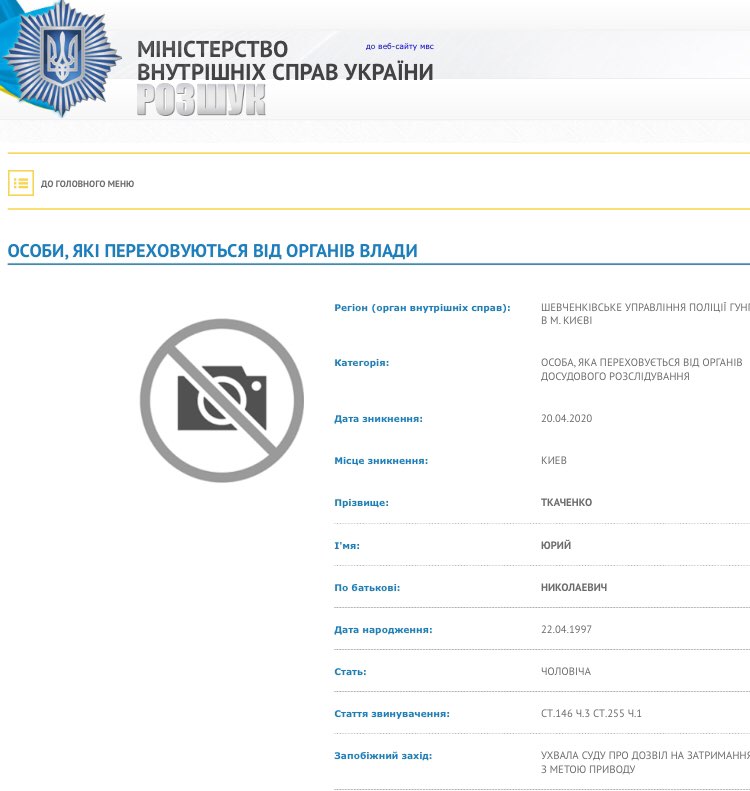
Task: Click the 'Дата народження' label
Action: (383, 630)
